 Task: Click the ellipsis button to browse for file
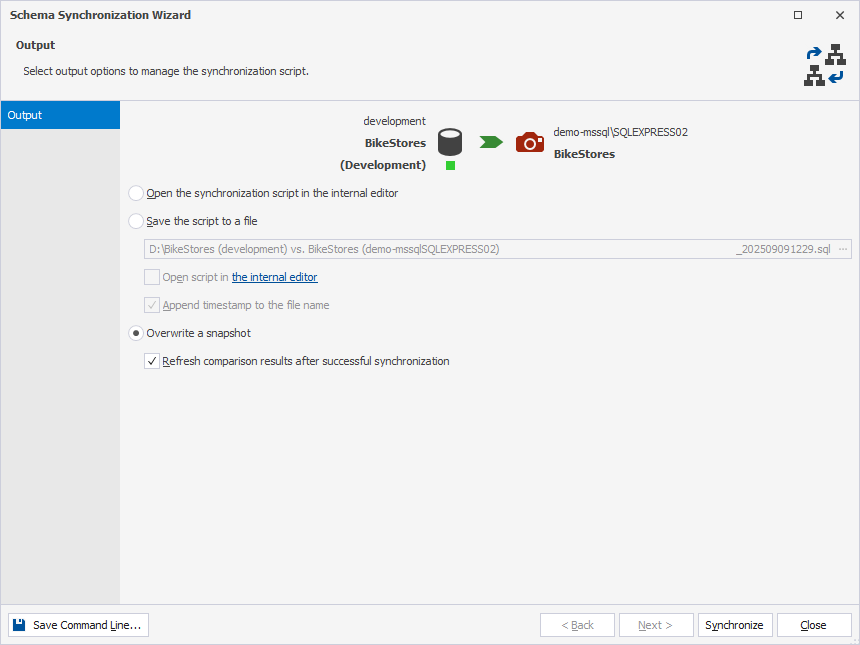tap(843, 248)
